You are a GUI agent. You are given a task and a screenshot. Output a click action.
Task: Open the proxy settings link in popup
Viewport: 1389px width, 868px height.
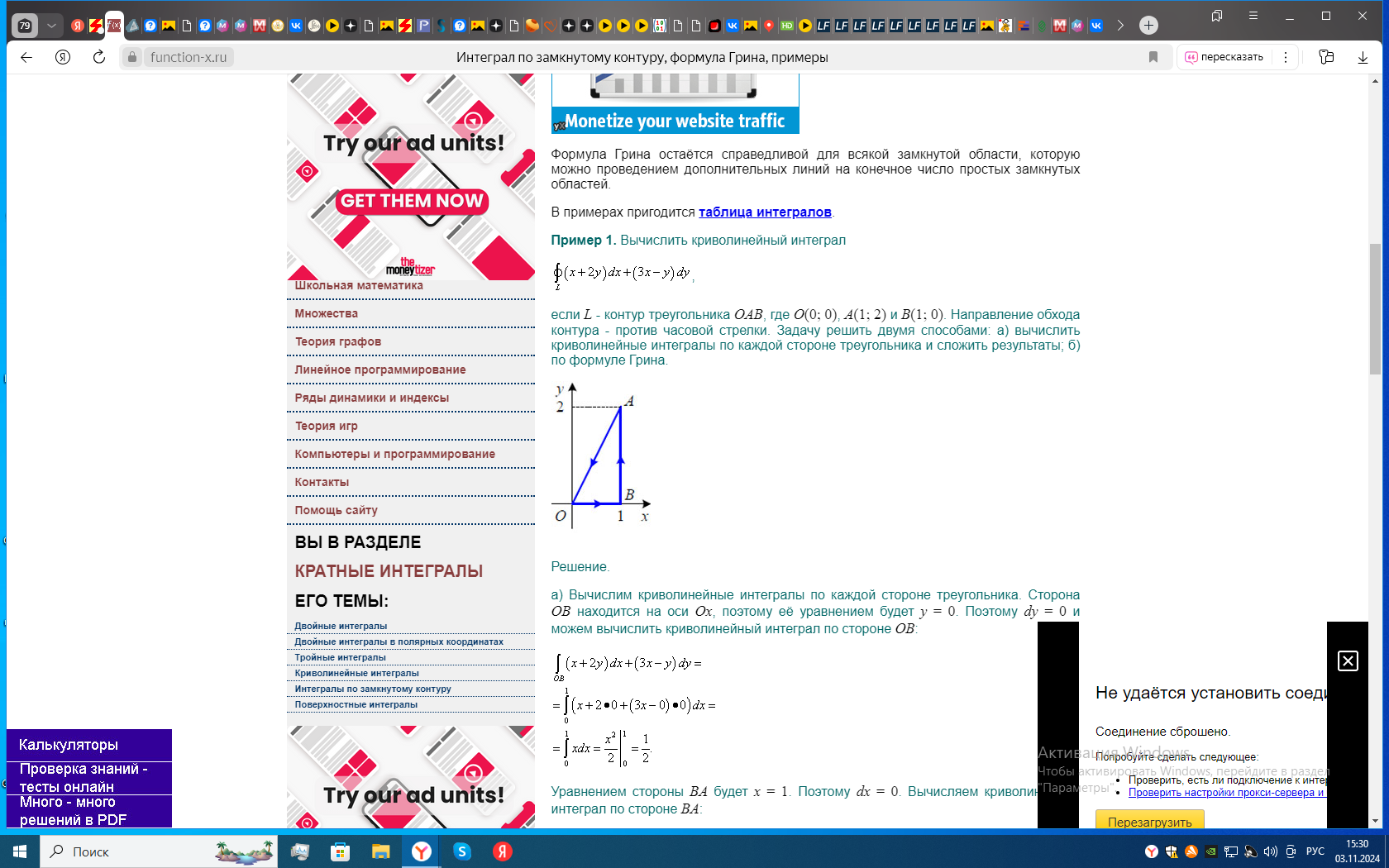pos(1227,793)
